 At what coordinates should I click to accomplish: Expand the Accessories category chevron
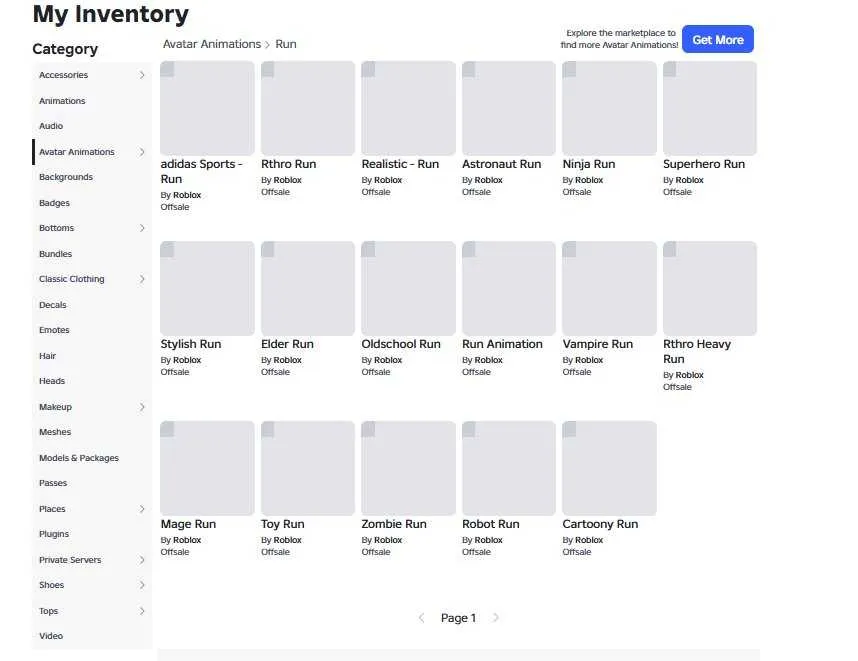[x=142, y=75]
